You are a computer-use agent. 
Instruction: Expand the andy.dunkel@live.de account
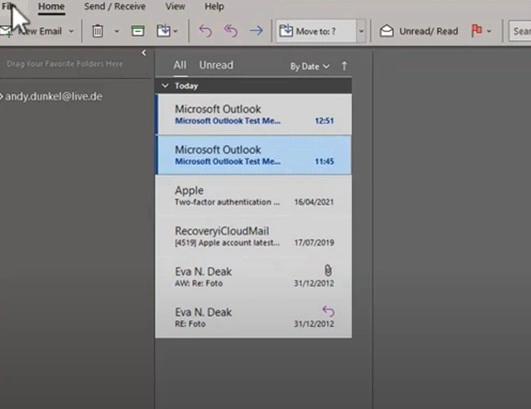(1, 96)
